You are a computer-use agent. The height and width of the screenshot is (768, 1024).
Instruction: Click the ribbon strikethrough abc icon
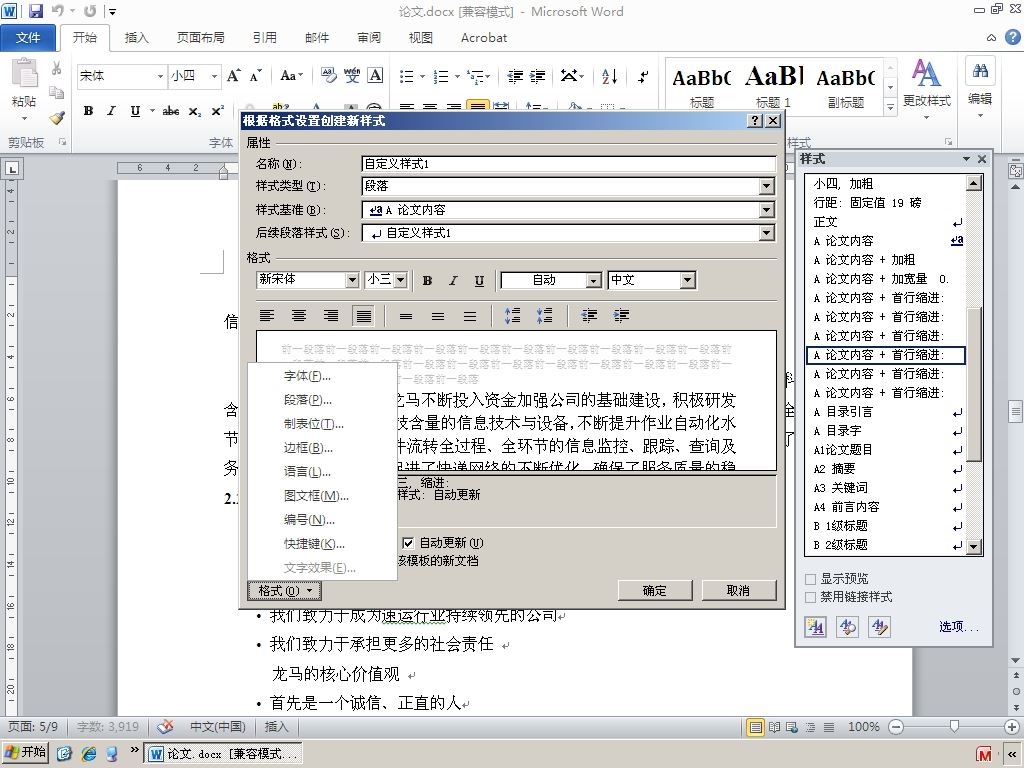pos(171,111)
